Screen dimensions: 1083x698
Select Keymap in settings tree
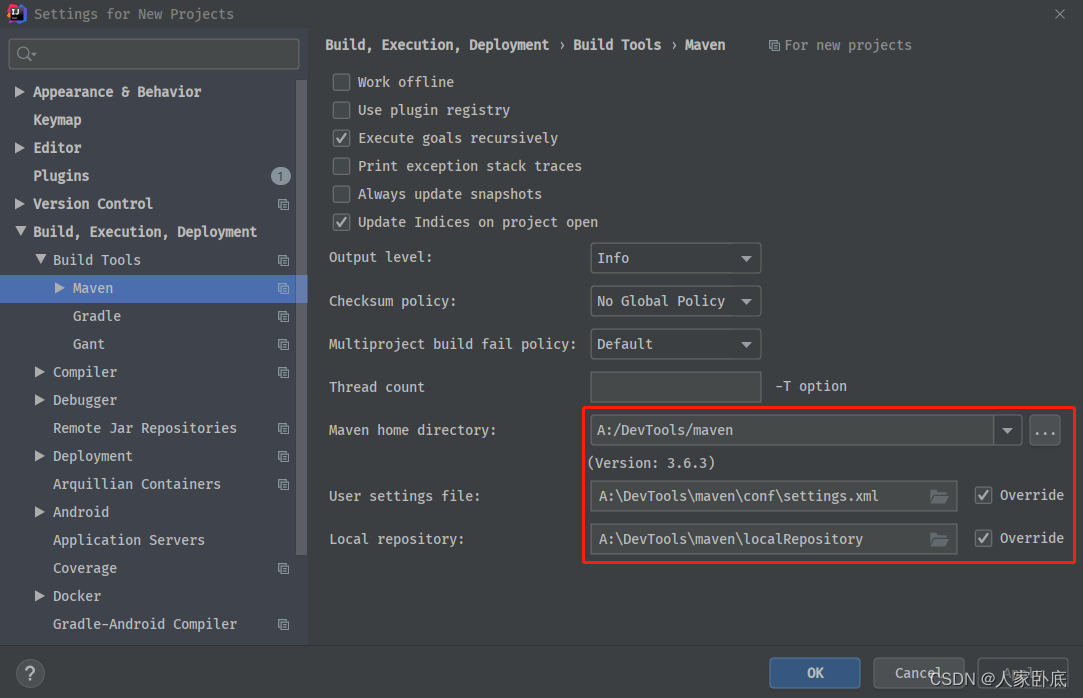pos(57,120)
